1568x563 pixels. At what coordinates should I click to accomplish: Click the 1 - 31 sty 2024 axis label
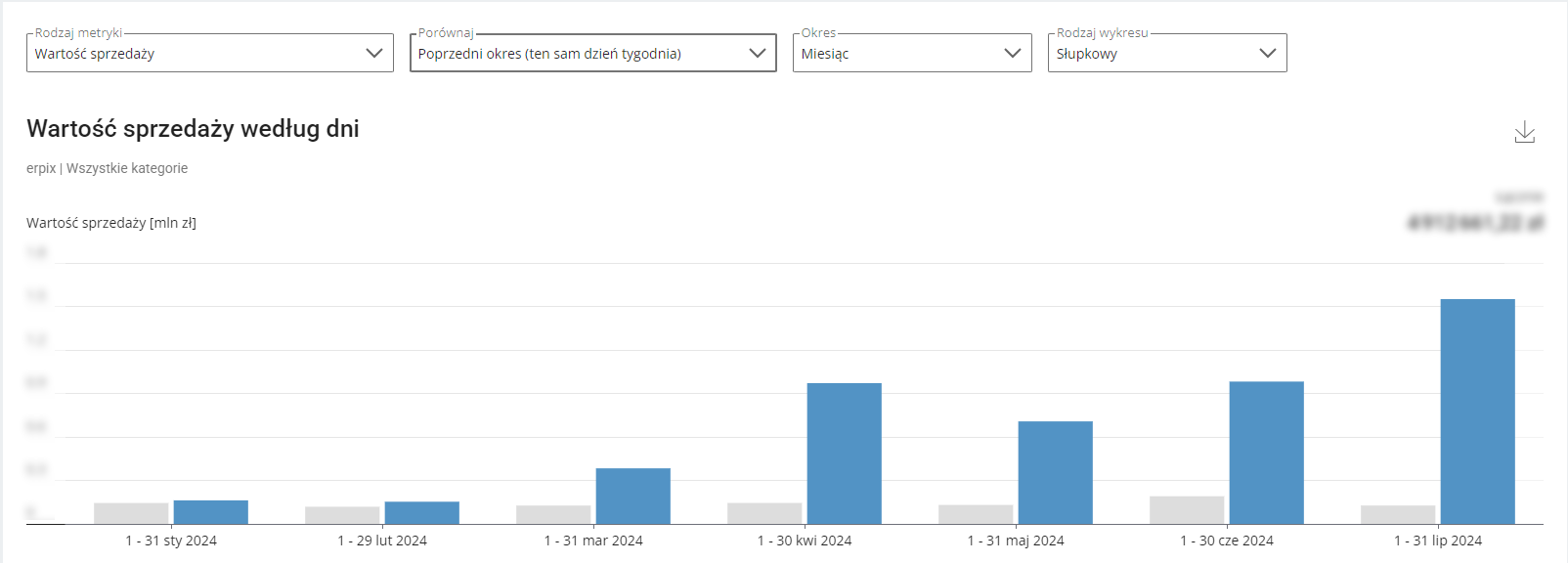tap(171, 541)
